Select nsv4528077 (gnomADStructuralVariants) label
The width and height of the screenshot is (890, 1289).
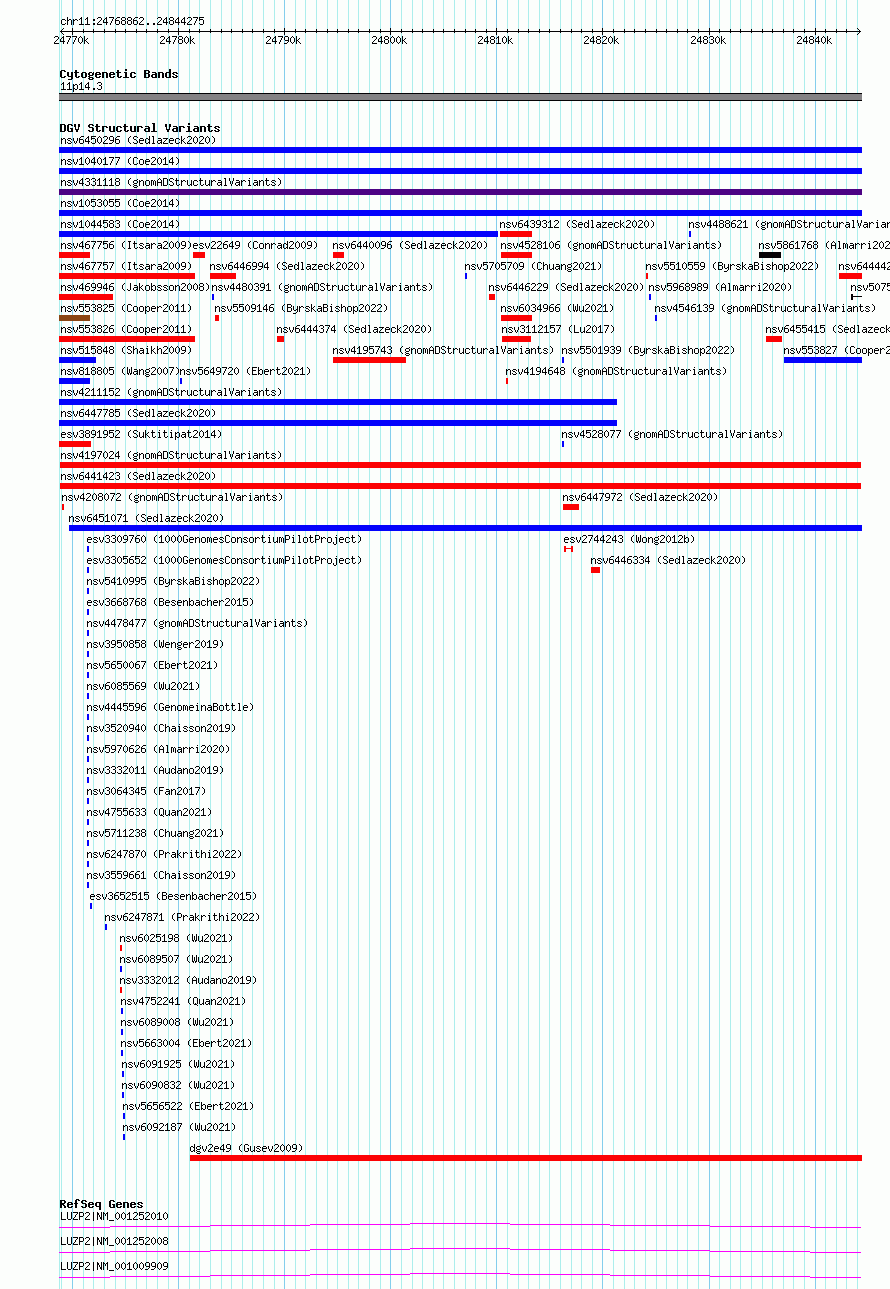point(672,434)
